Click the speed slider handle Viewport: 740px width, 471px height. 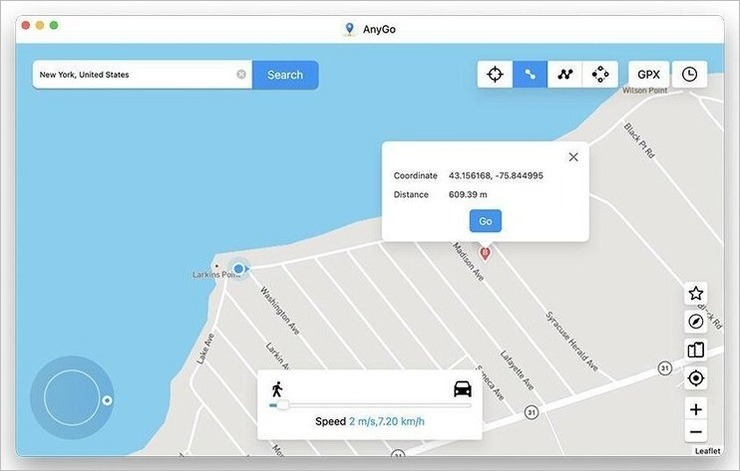pyautogui.click(x=283, y=405)
